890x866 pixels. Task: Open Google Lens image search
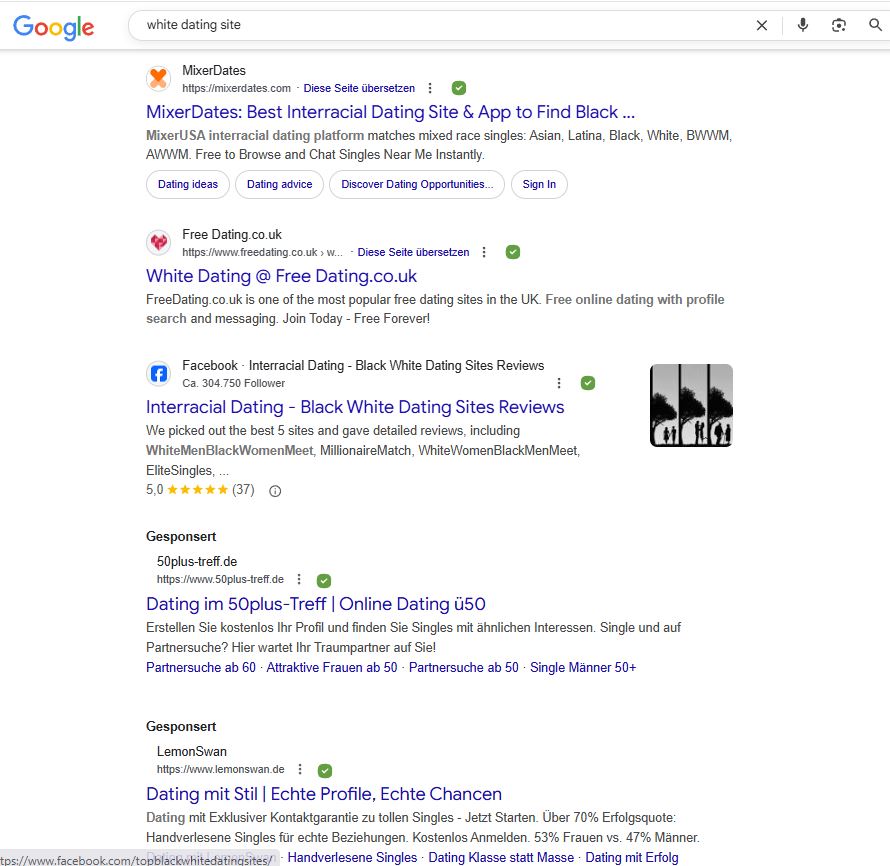839,26
